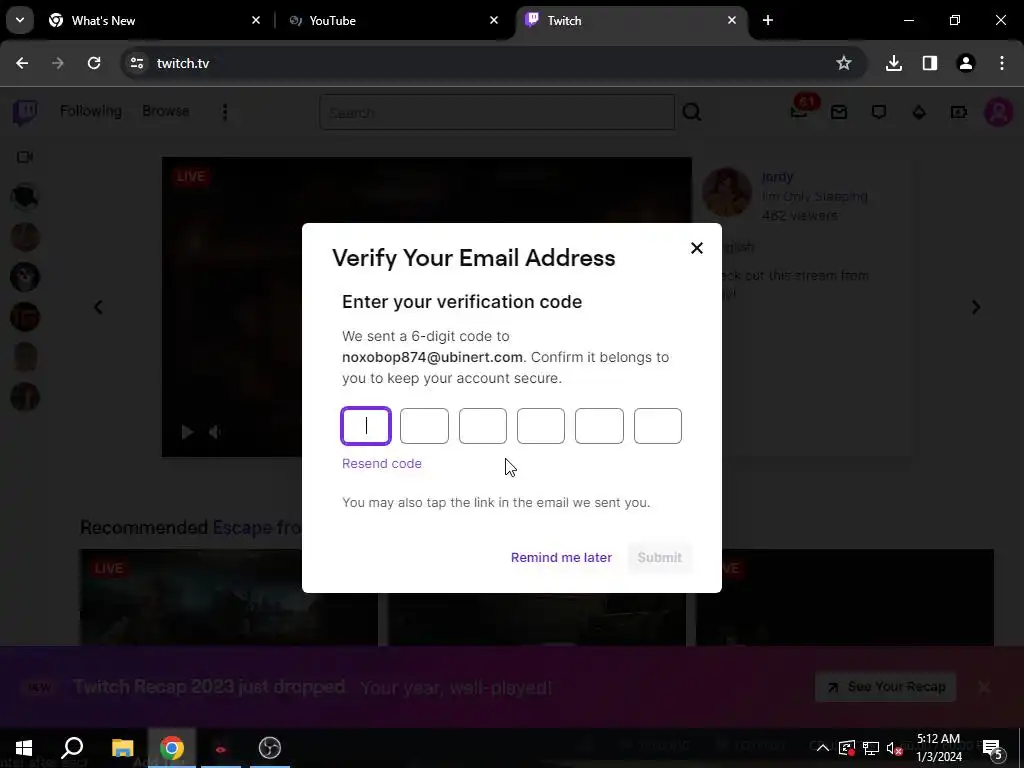The width and height of the screenshot is (1024, 768).
Task: Click the Submit button
Action: [x=660, y=557]
